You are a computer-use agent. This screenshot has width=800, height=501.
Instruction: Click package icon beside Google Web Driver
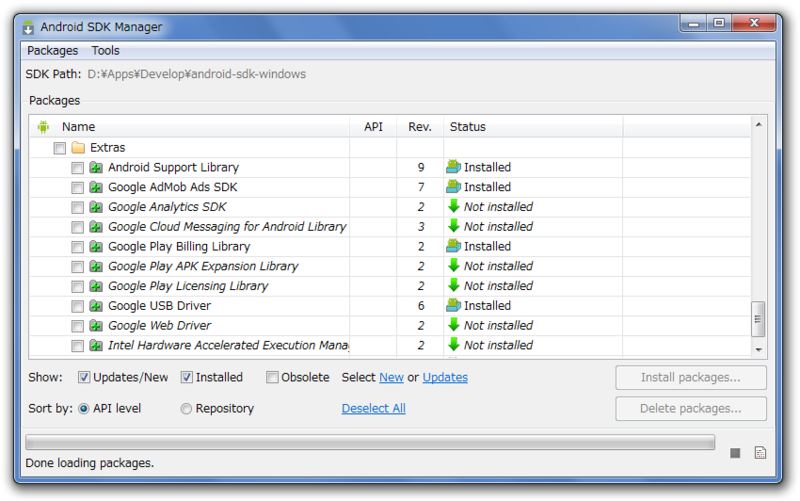pyautogui.click(x=96, y=325)
